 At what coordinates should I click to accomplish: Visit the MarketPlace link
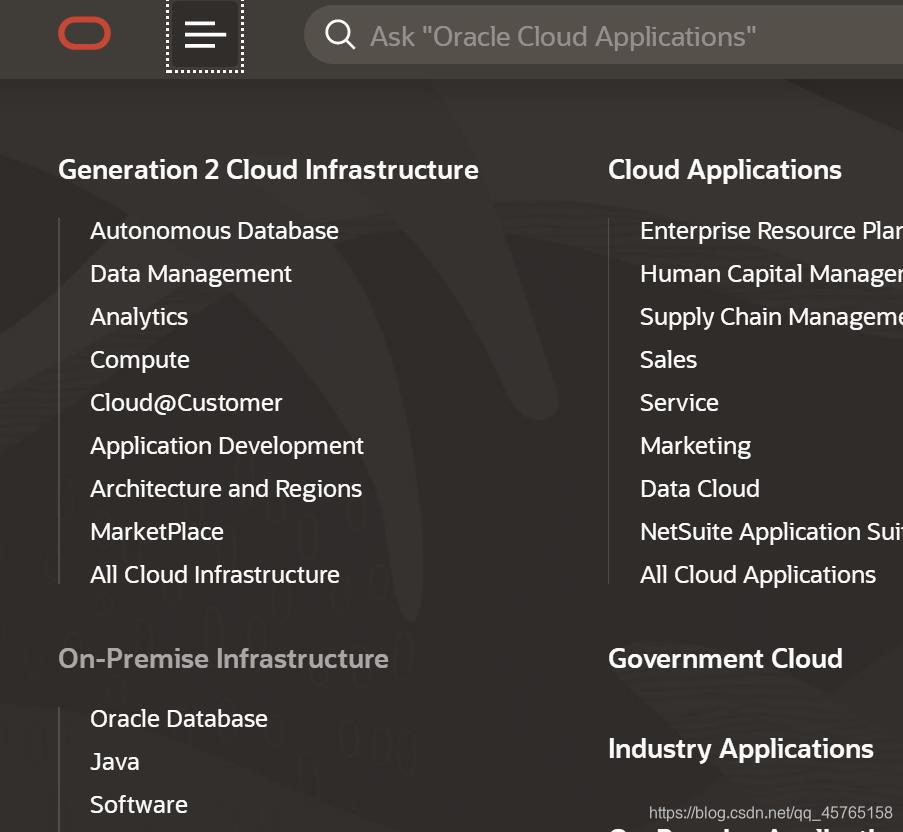click(x=157, y=532)
